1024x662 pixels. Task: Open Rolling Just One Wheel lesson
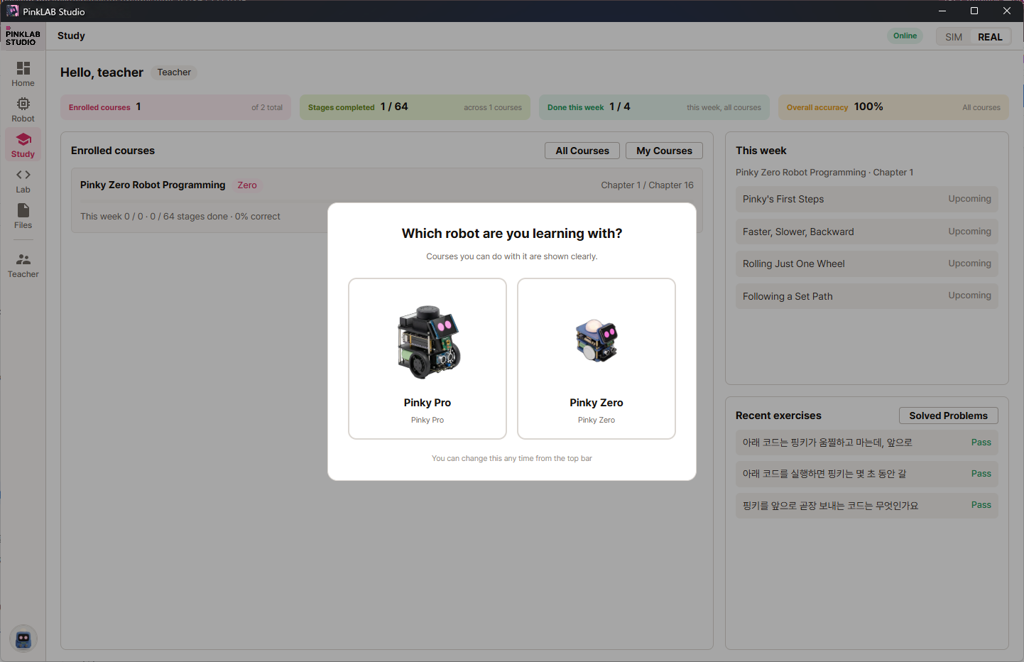(867, 264)
